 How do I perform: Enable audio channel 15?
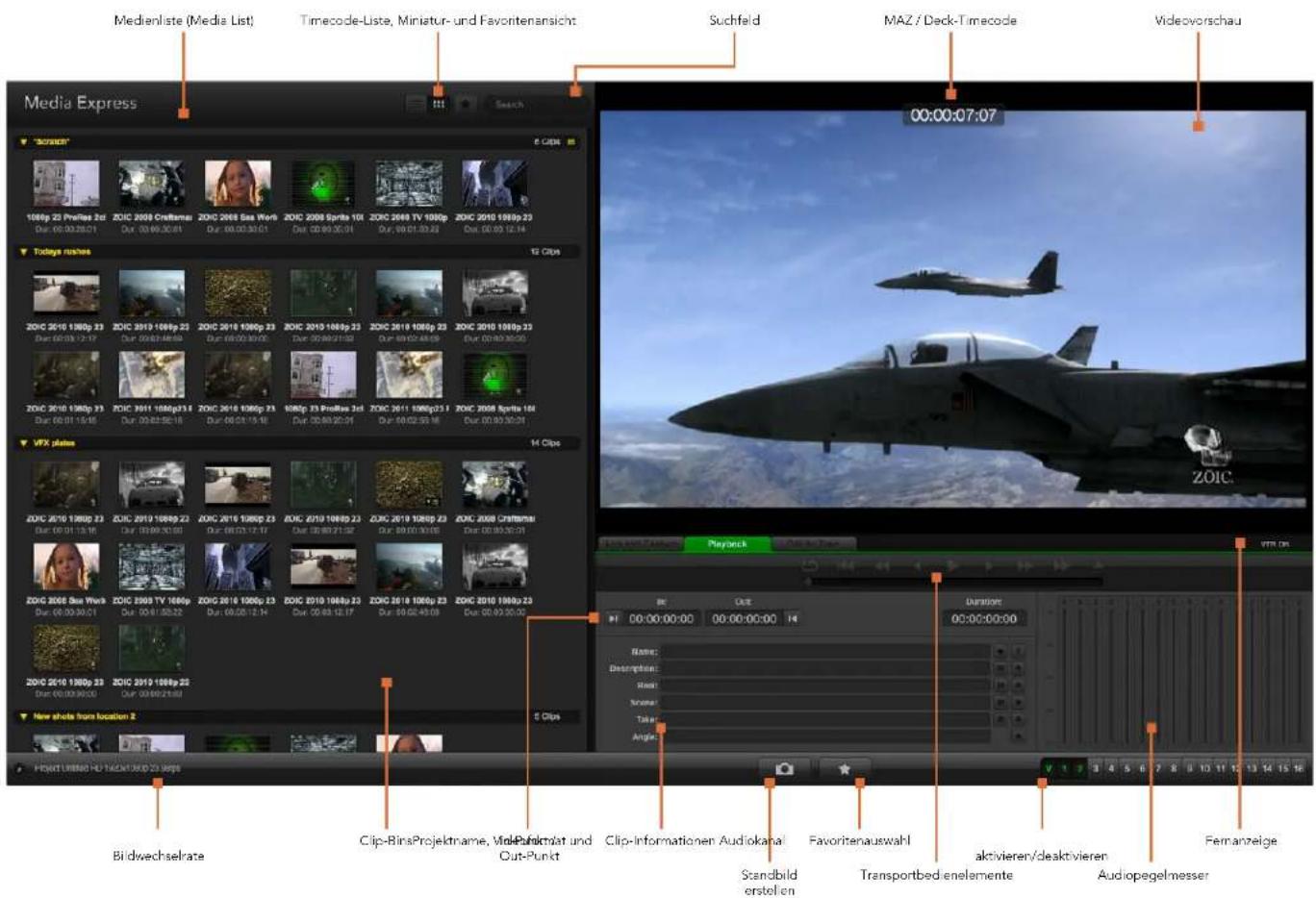click(x=1282, y=768)
